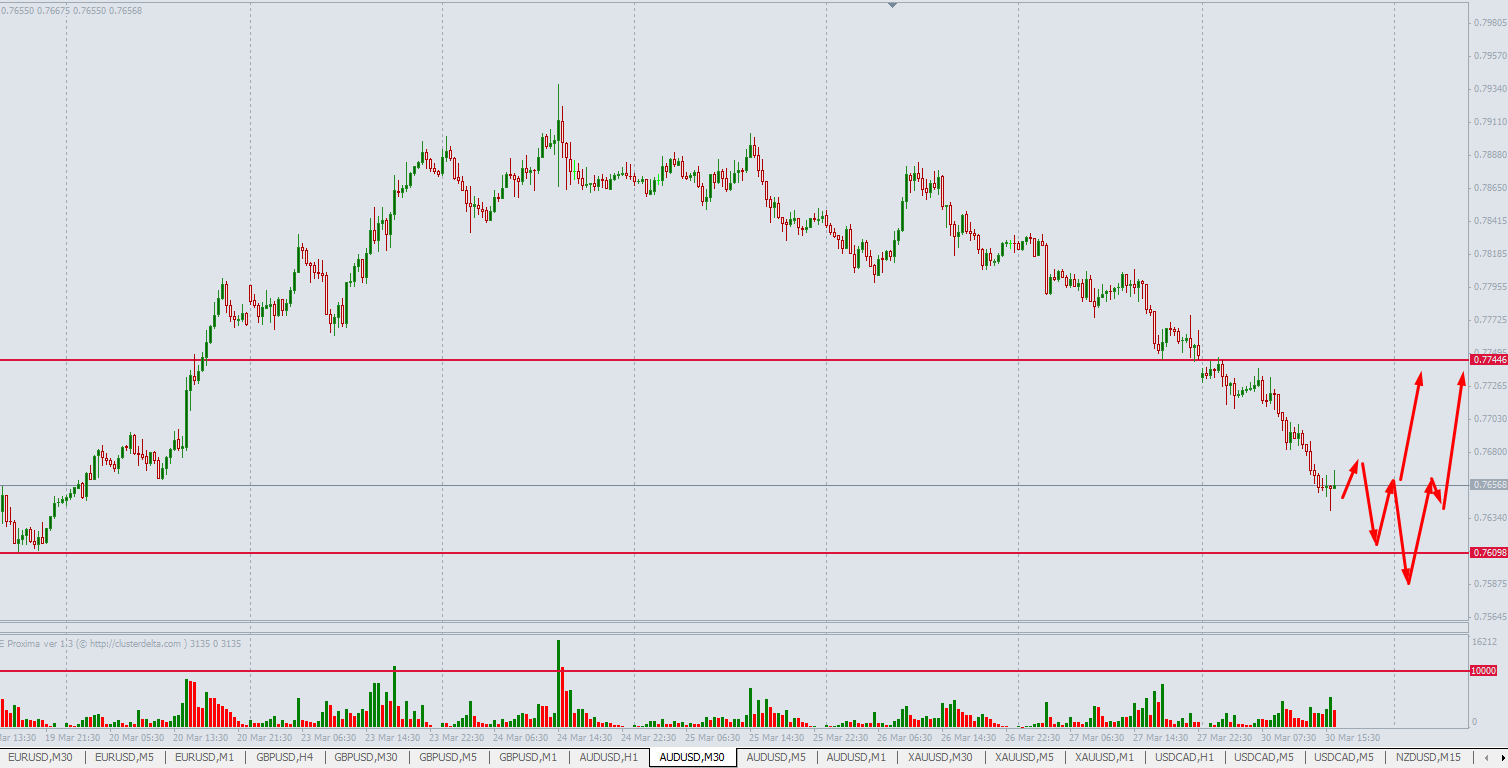
Task: Click the 0.78185 price scale value
Action: 1489,253
